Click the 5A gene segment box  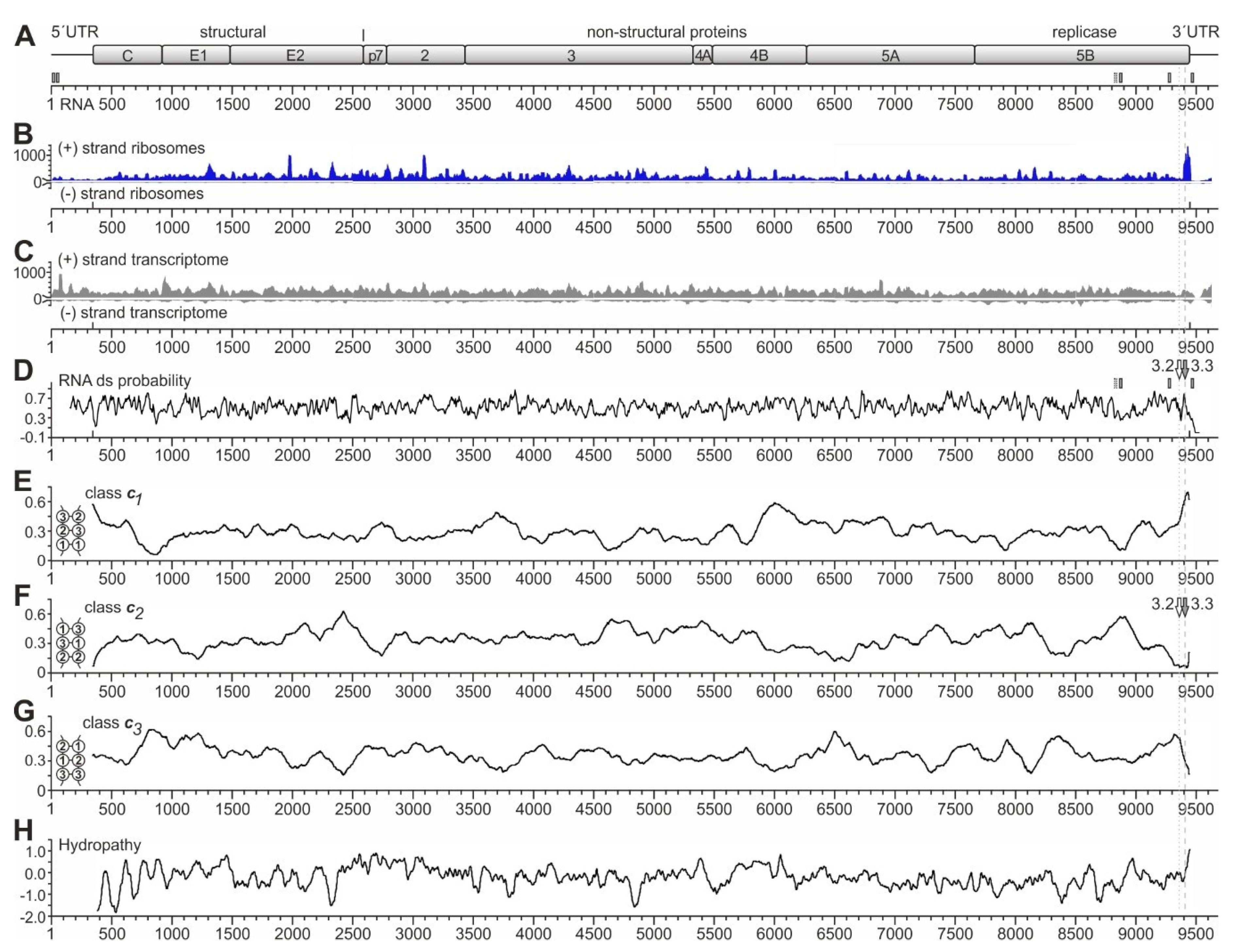coord(890,55)
